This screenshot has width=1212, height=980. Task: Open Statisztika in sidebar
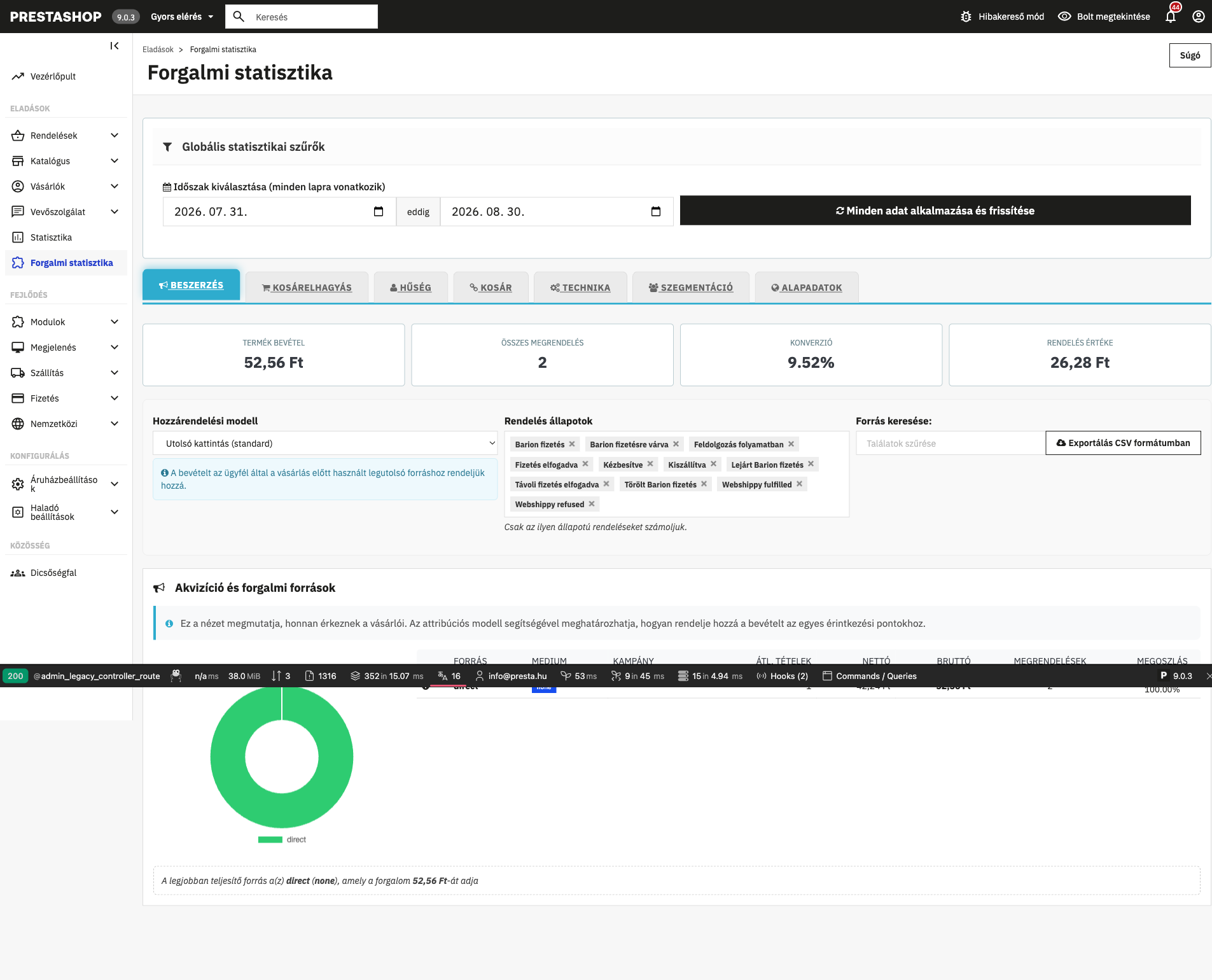[x=66, y=237]
